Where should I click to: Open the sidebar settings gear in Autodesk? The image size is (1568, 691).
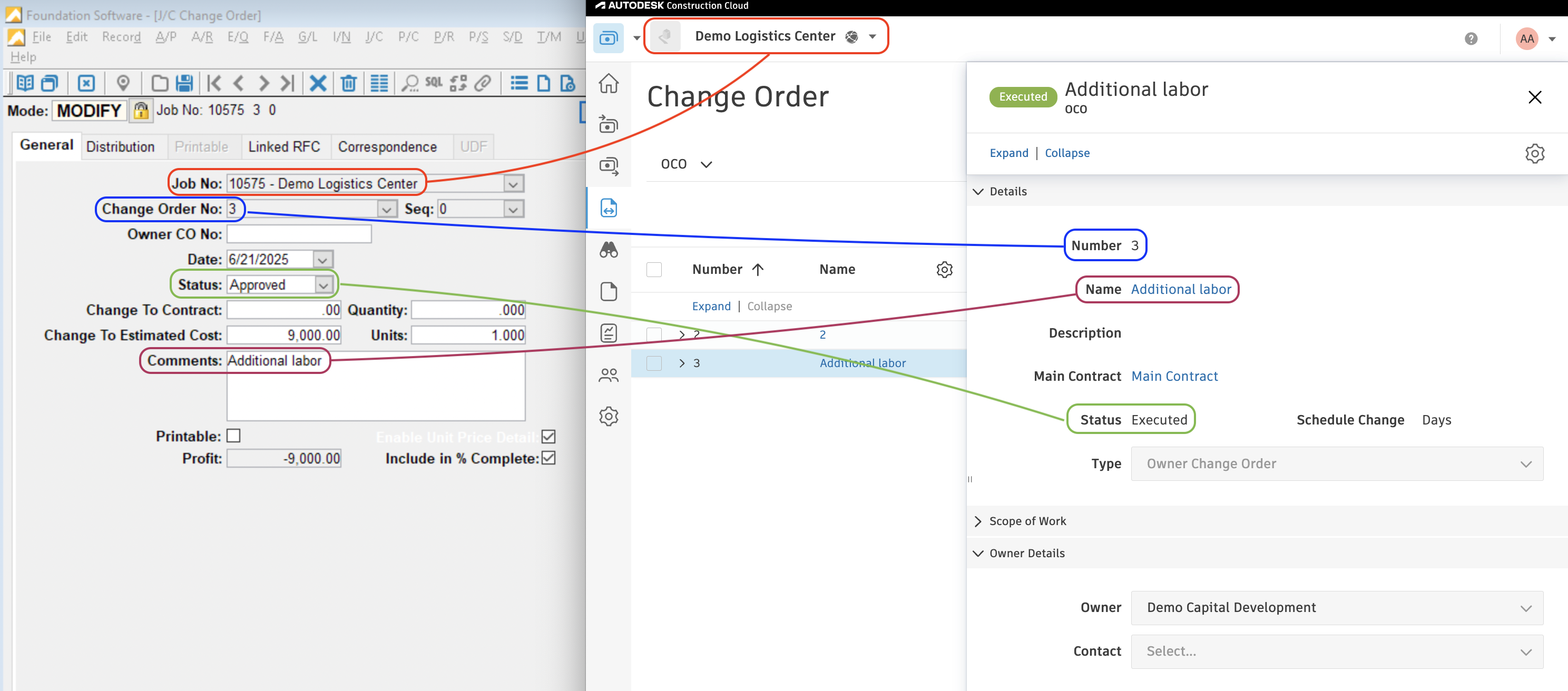click(609, 417)
